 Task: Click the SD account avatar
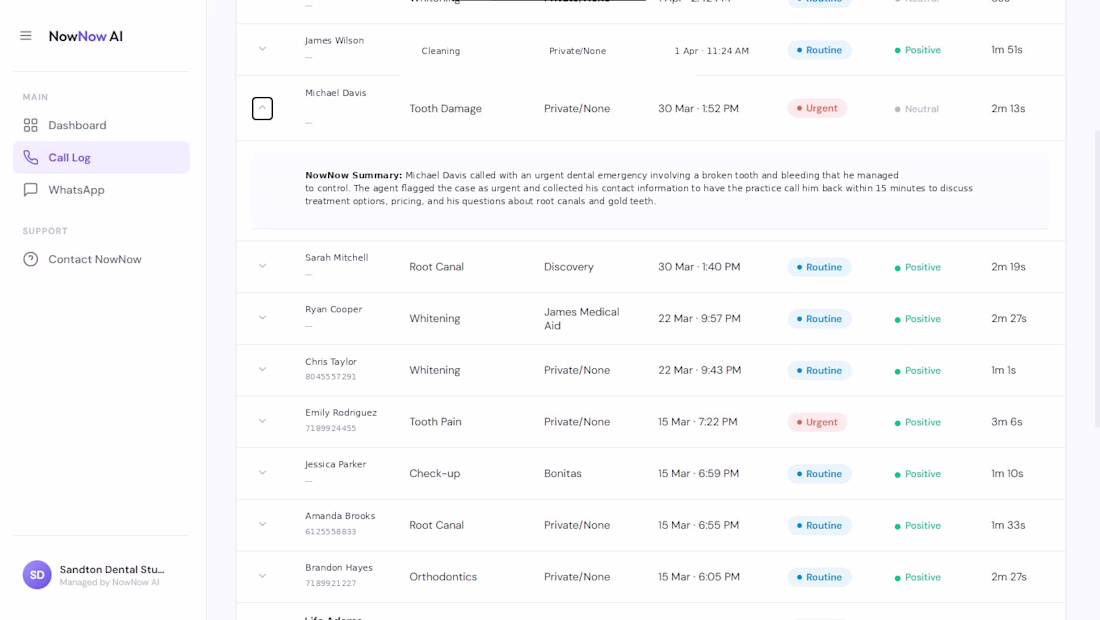[x=37, y=575]
